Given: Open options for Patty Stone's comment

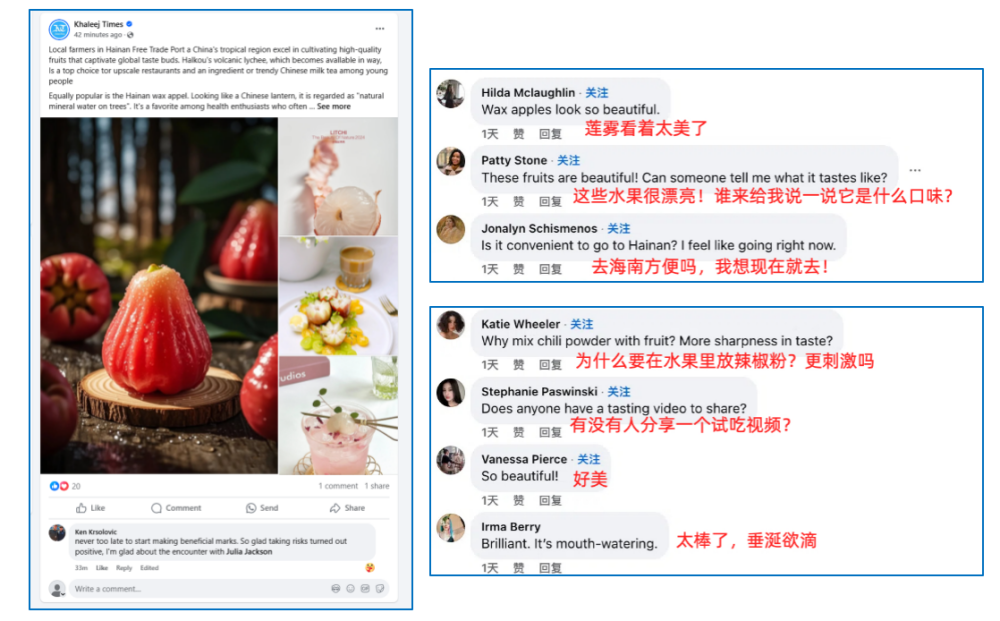Looking at the screenshot, I should click(915, 170).
